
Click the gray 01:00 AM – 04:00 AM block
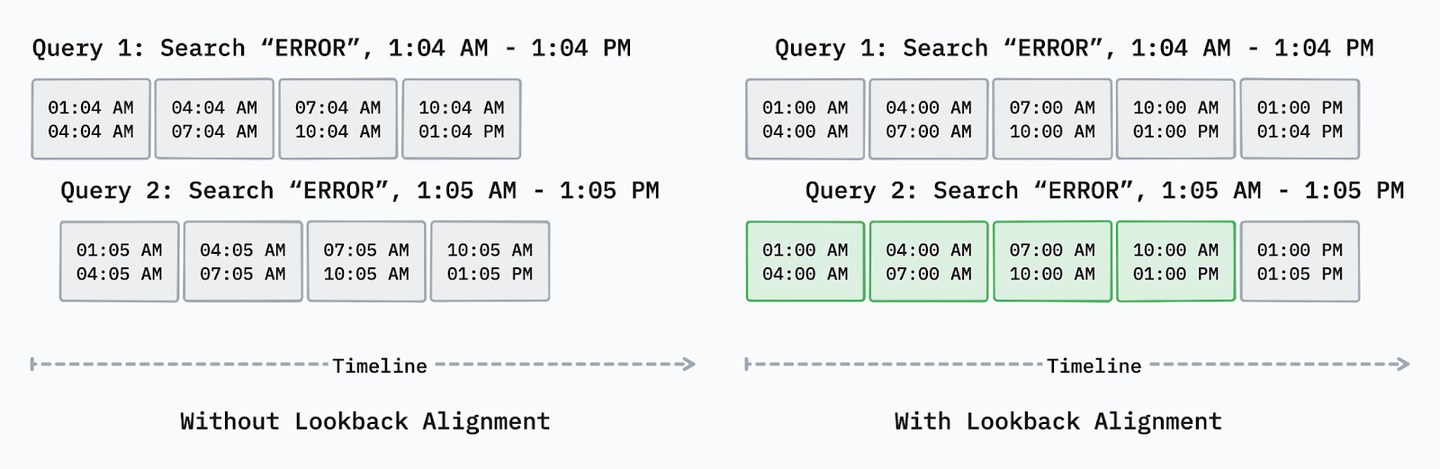click(805, 119)
